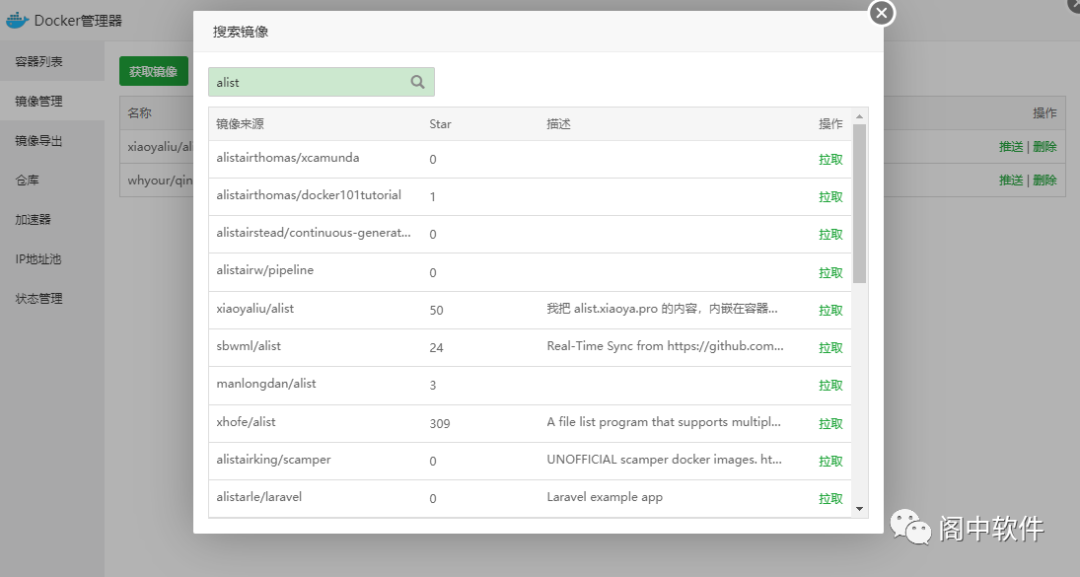Open 状态管理 in sidebar
Viewport: 1080px width, 577px height.
click(39, 299)
